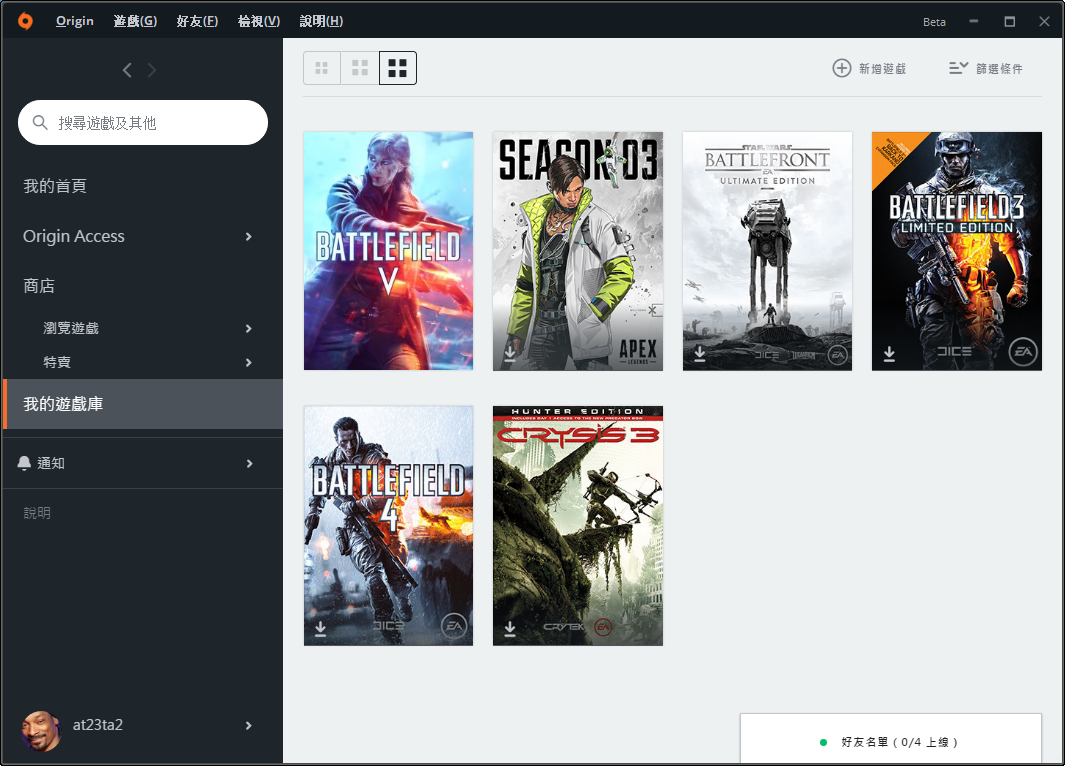The height and width of the screenshot is (766, 1065).
Task: Close the Origin window
Action: [x=1045, y=22]
